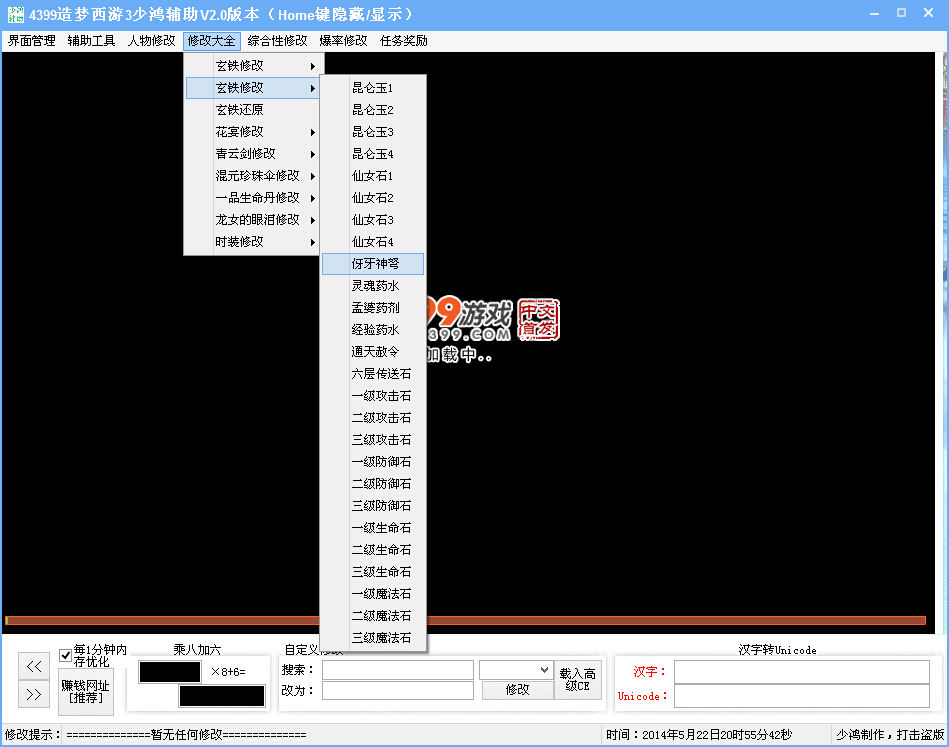The height and width of the screenshot is (747, 949).
Task: Select 一级防御石 item
Action: [373, 462]
